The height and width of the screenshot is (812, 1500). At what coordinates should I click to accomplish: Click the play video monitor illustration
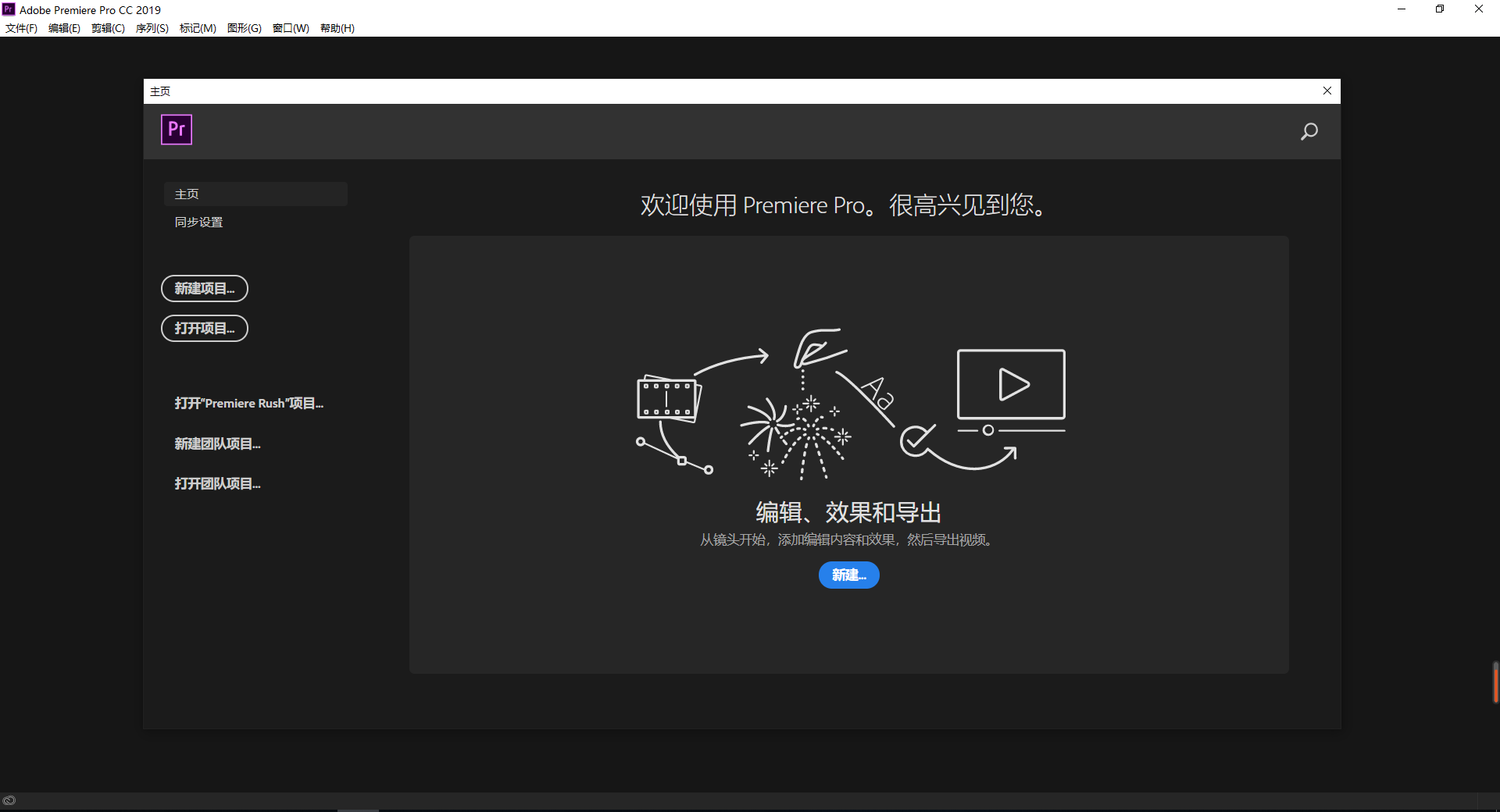[1011, 385]
